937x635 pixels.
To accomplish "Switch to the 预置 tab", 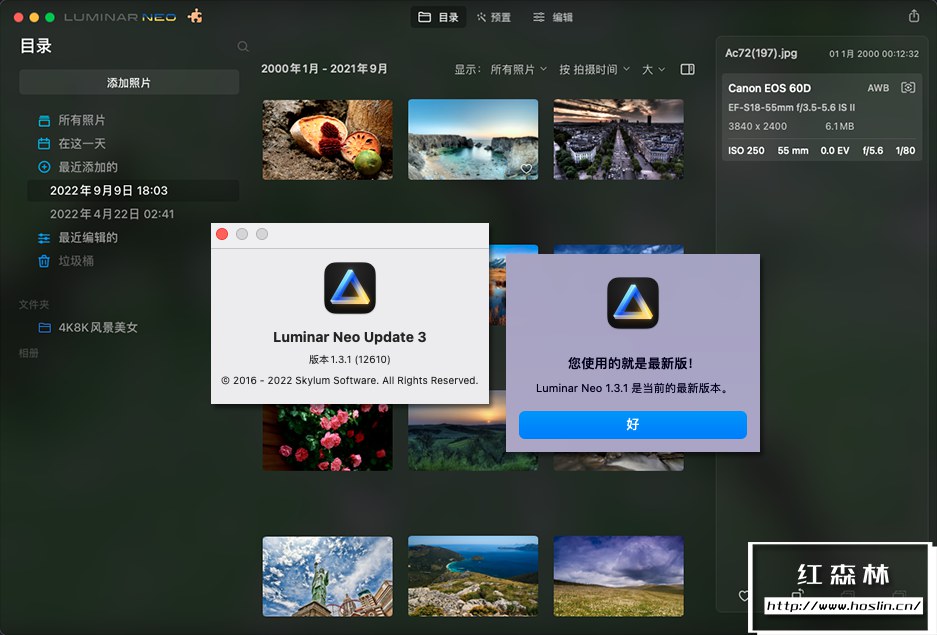I will [x=494, y=17].
